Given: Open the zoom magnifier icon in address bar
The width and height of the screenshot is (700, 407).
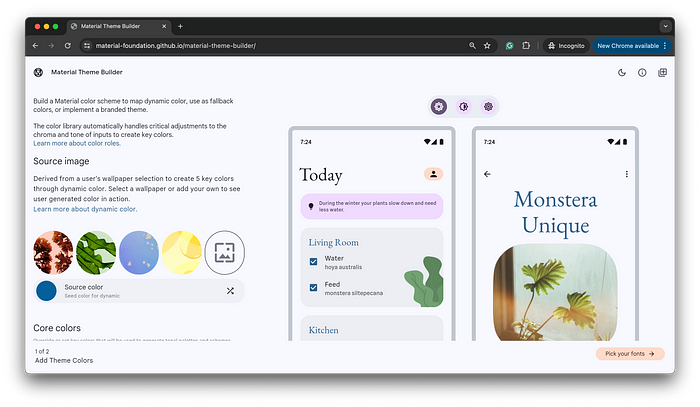Looking at the screenshot, I should pyautogui.click(x=472, y=46).
